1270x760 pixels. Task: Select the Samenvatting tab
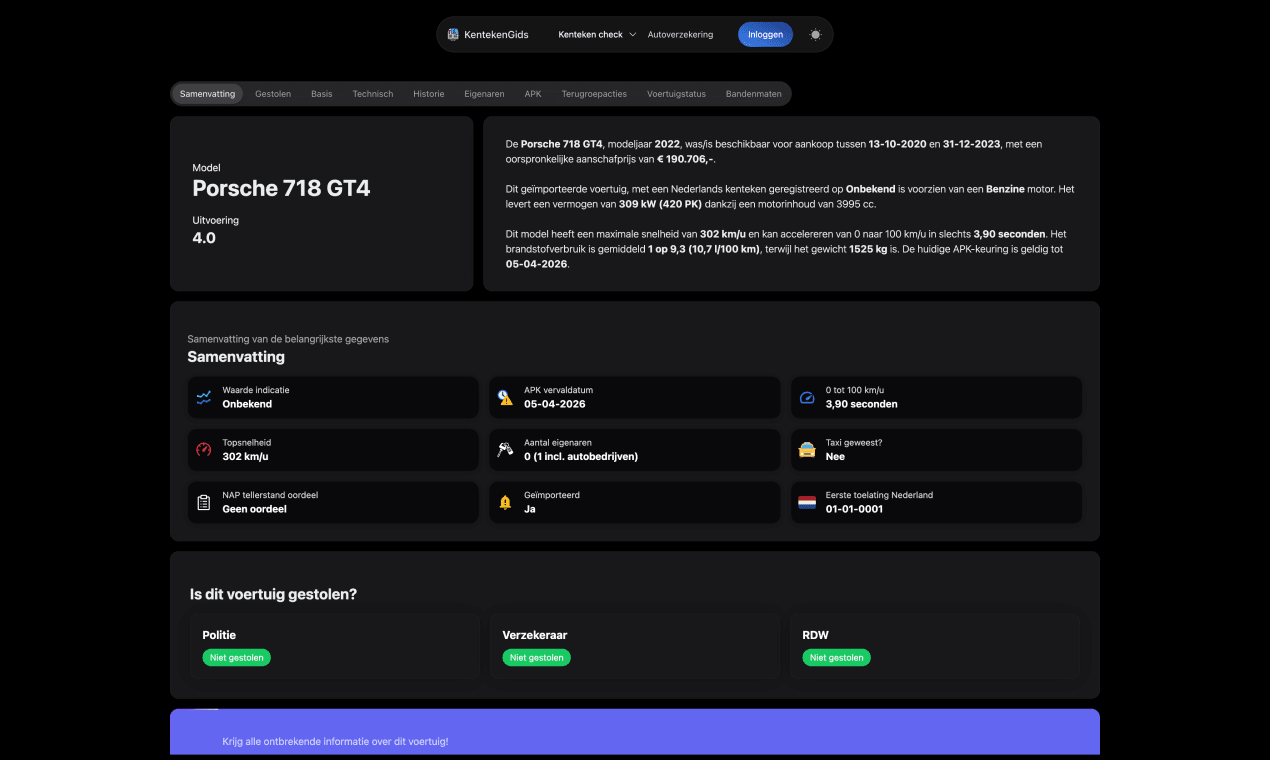(207, 94)
